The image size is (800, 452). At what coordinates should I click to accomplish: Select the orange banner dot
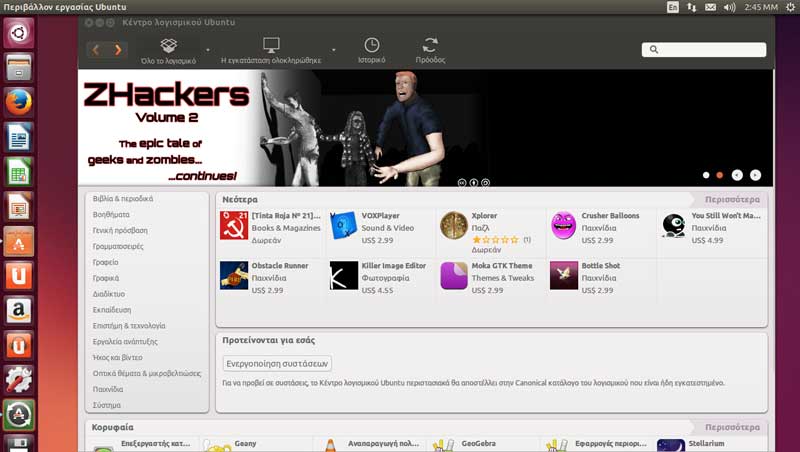pos(719,175)
